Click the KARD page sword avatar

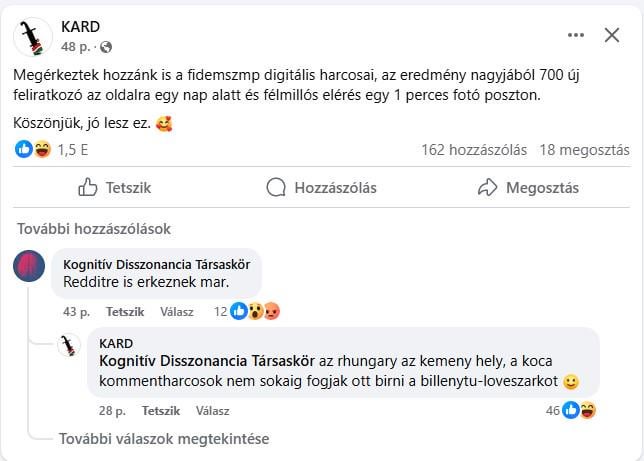33,37
